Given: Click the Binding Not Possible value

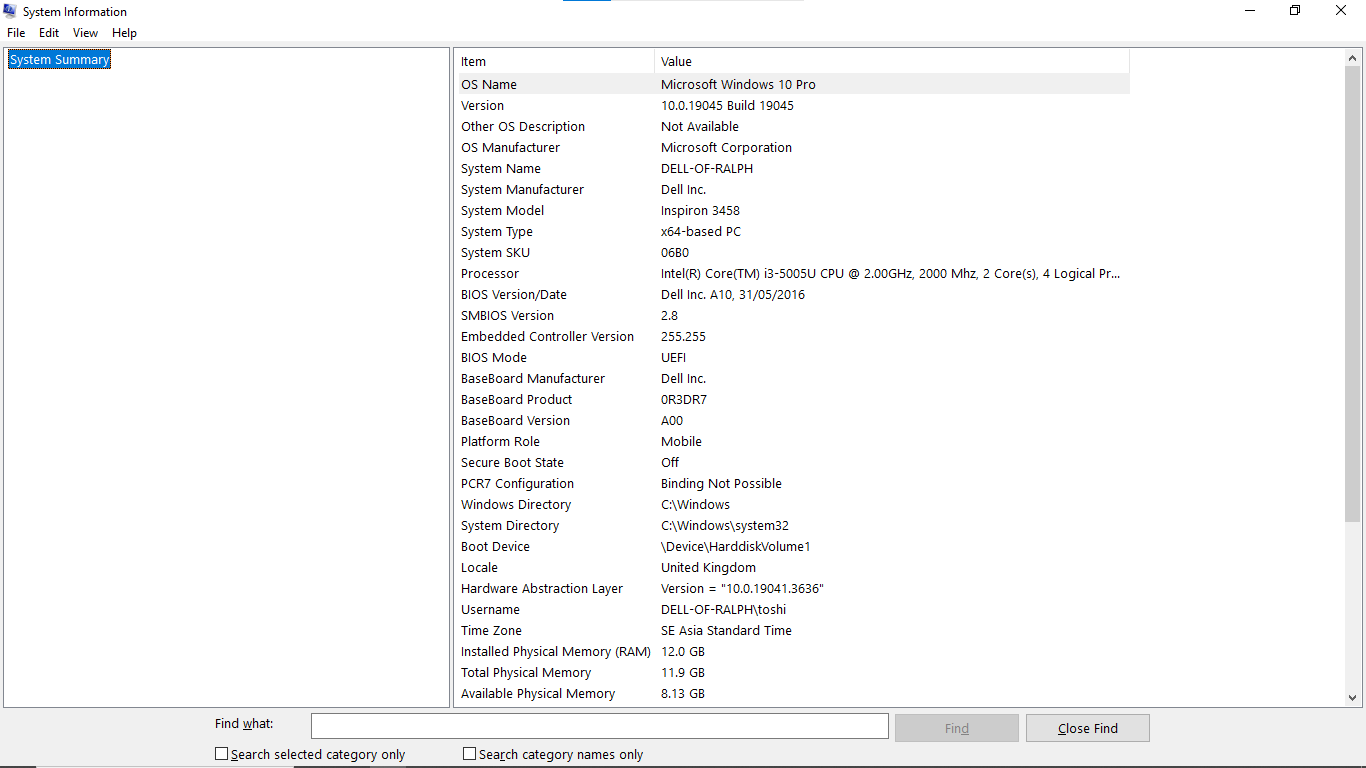Looking at the screenshot, I should click(x=721, y=484).
